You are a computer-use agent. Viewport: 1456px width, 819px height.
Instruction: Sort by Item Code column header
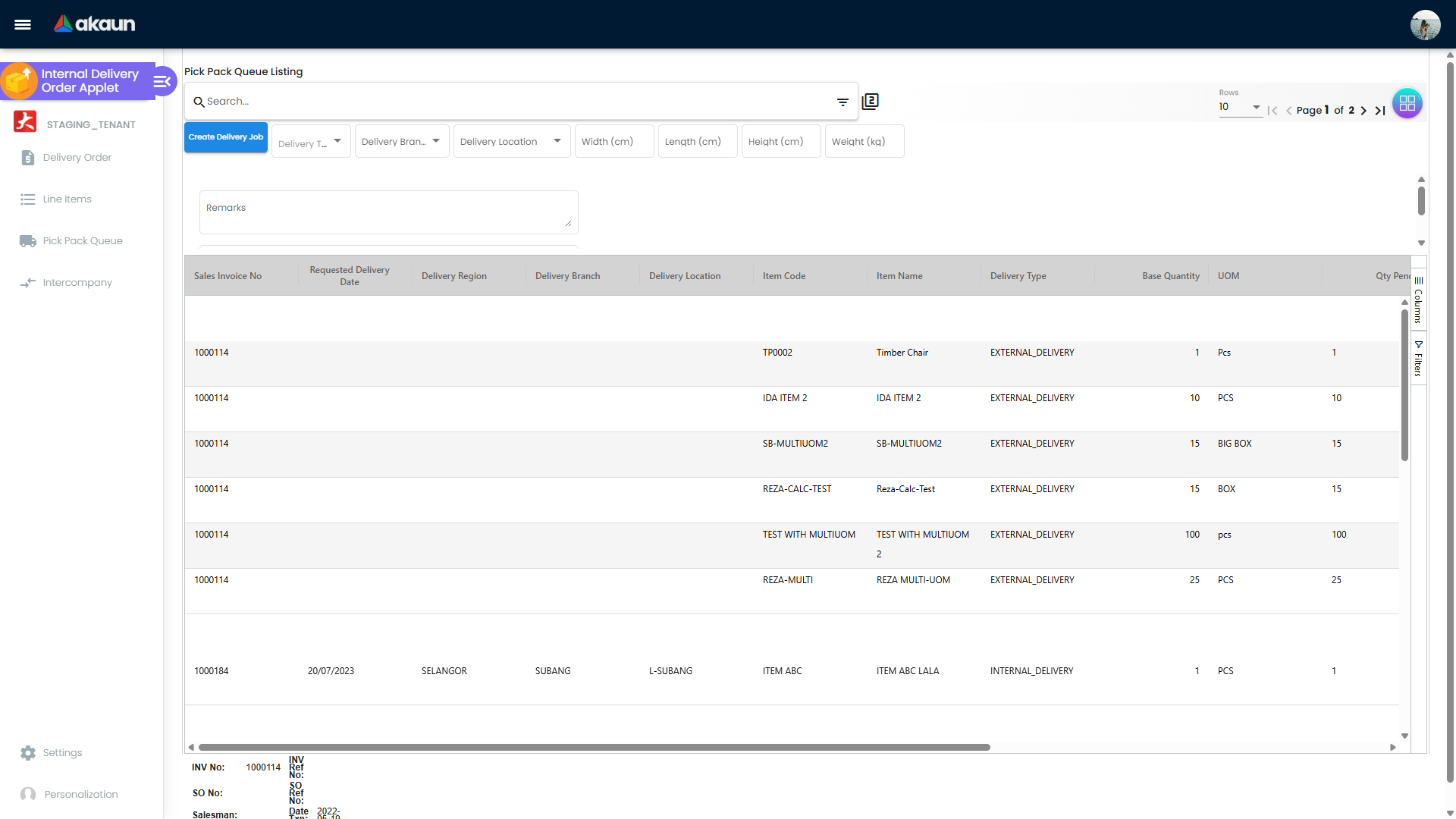pyautogui.click(x=784, y=276)
